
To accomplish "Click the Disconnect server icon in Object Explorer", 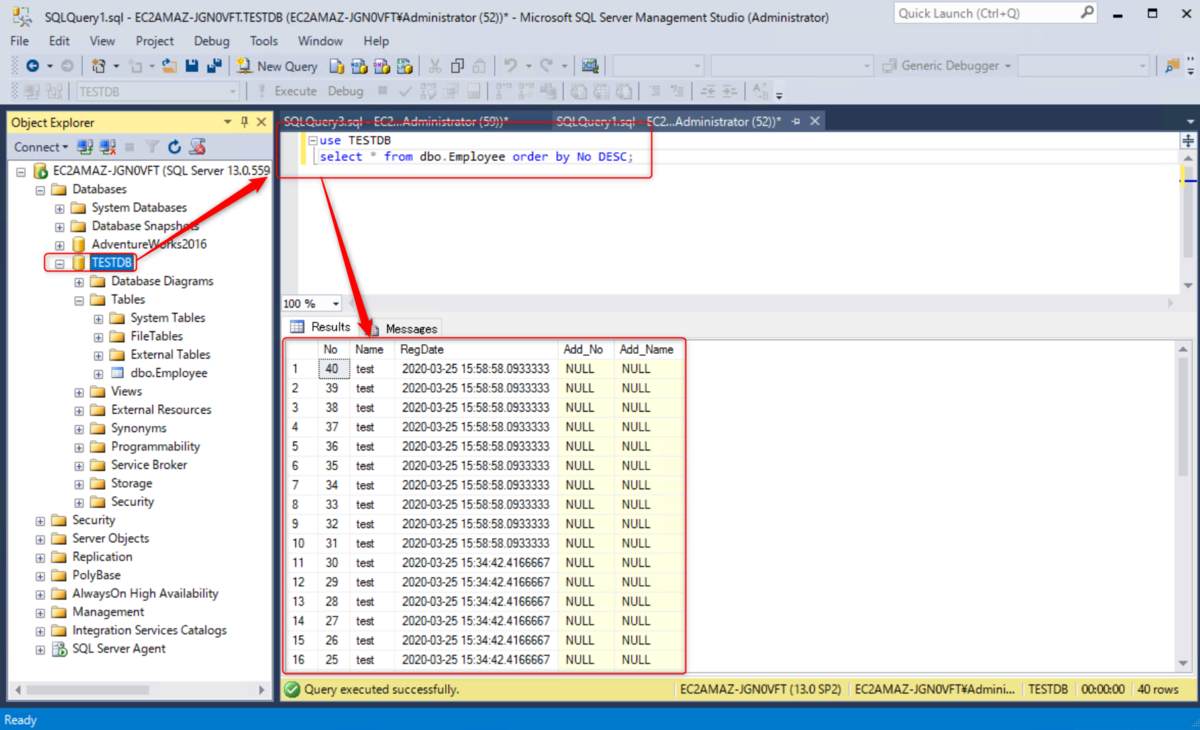I will click(106, 146).
